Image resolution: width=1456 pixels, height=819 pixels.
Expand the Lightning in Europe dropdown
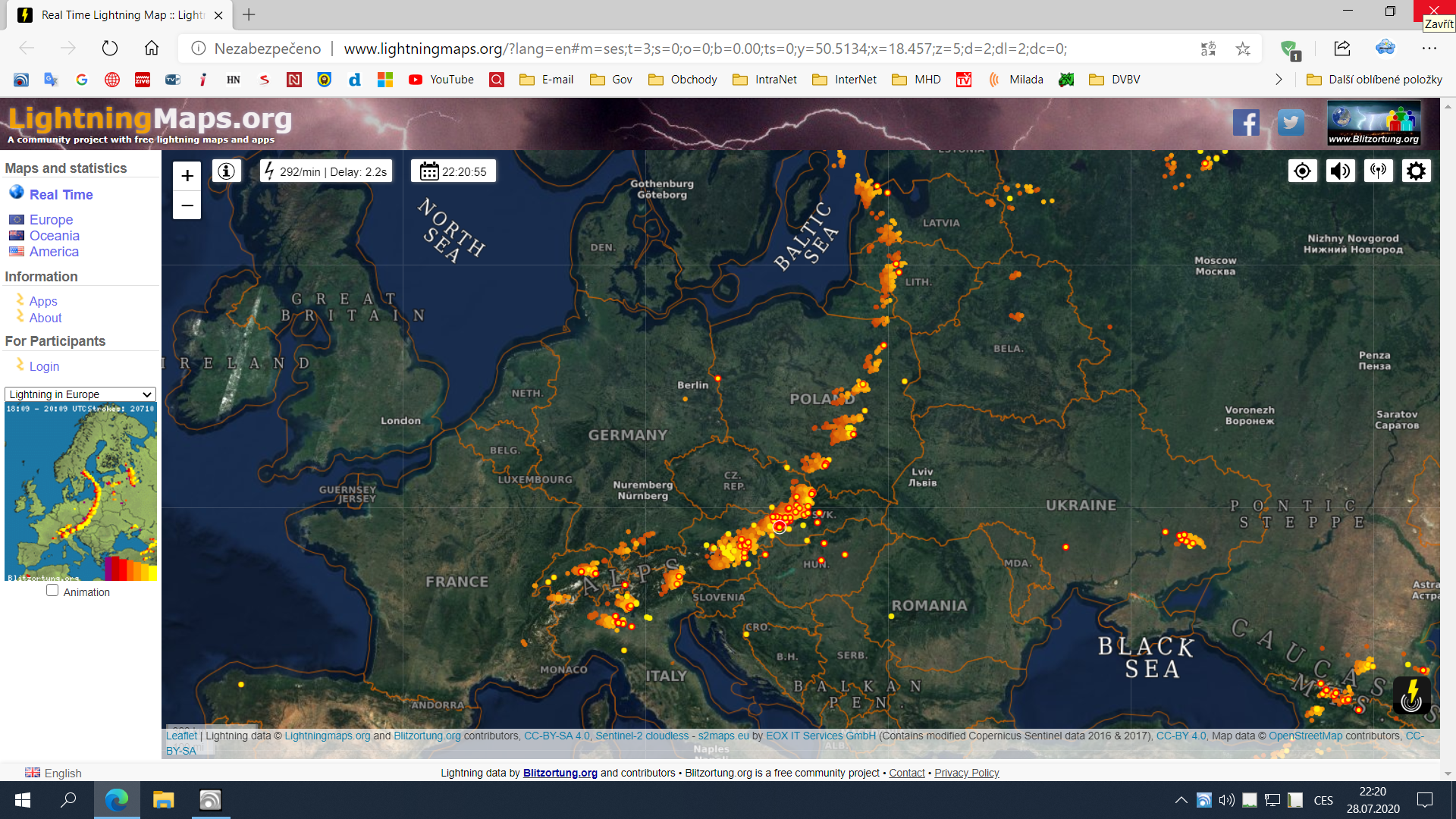coord(80,394)
